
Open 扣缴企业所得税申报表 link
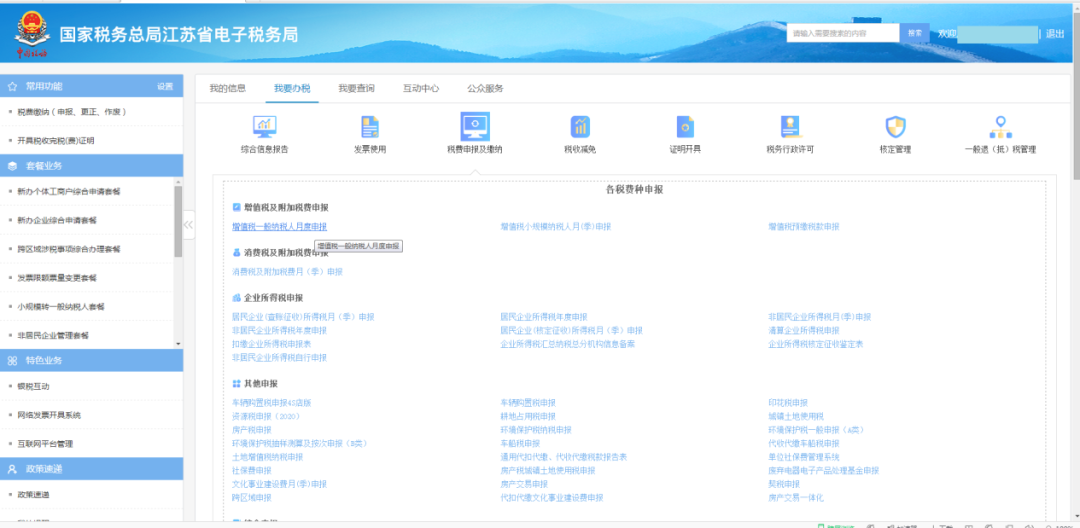pyautogui.click(x=271, y=344)
